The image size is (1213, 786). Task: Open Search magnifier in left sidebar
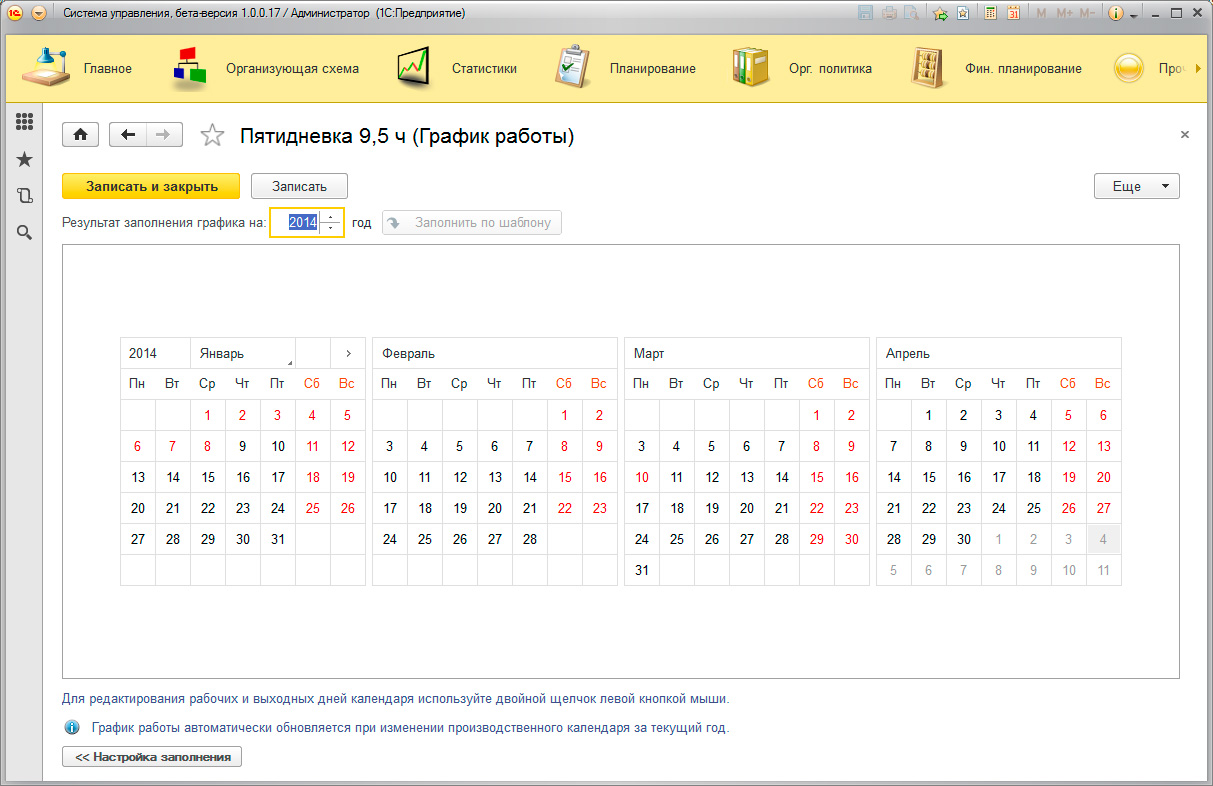click(25, 233)
